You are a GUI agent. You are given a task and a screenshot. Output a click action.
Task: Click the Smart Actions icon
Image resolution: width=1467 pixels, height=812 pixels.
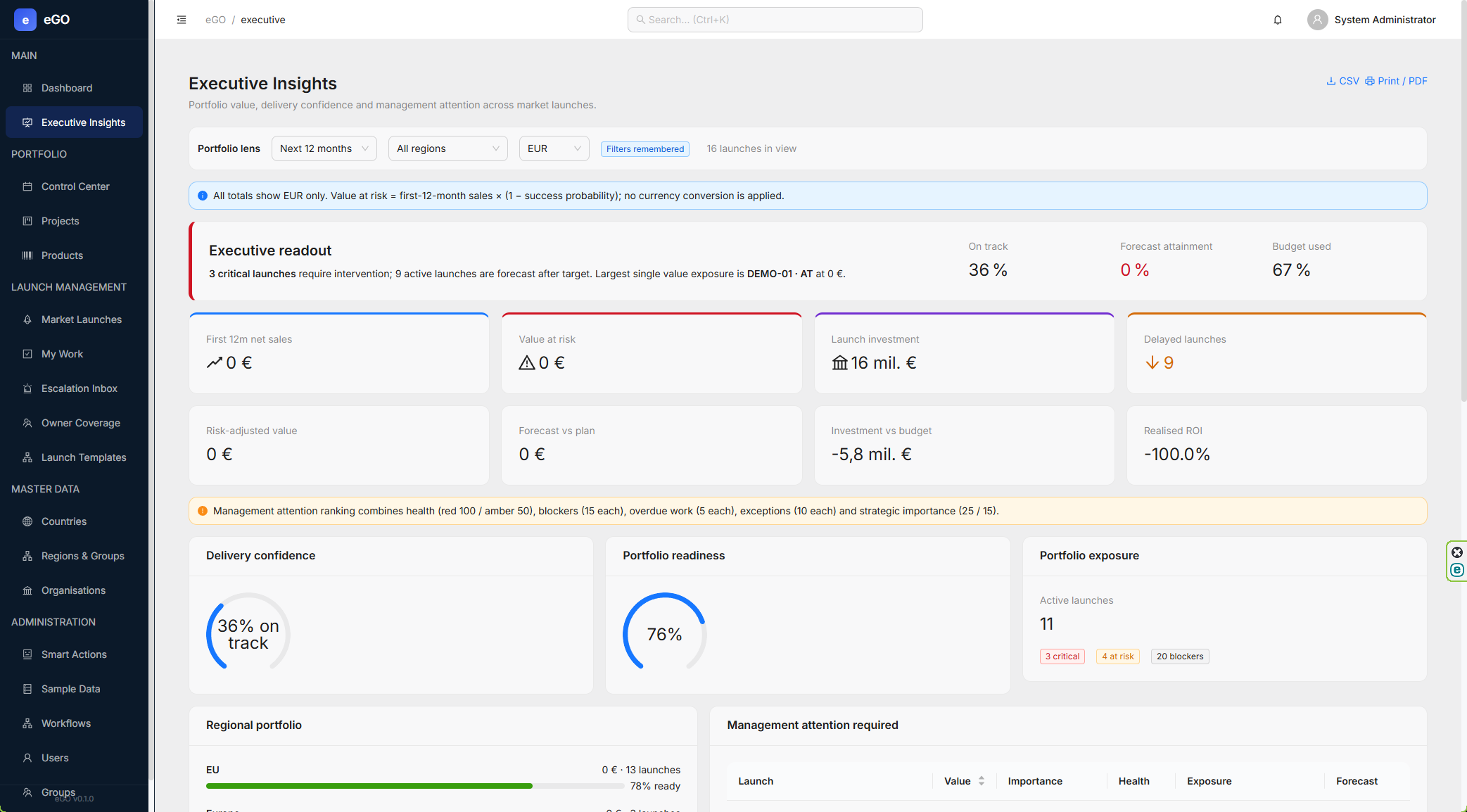(27, 654)
